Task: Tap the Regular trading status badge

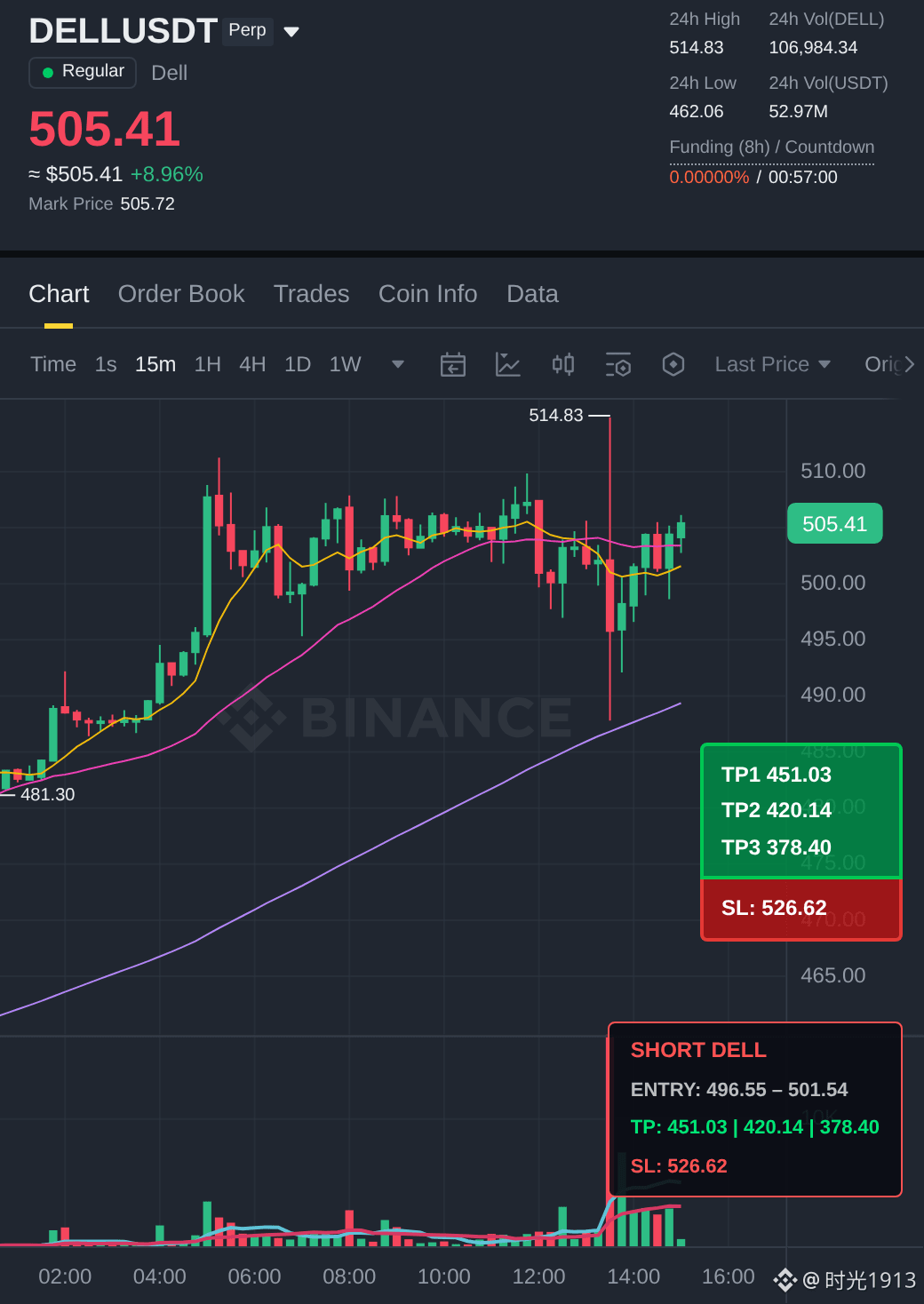Action: pyautogui.click(x=83, y=72)
